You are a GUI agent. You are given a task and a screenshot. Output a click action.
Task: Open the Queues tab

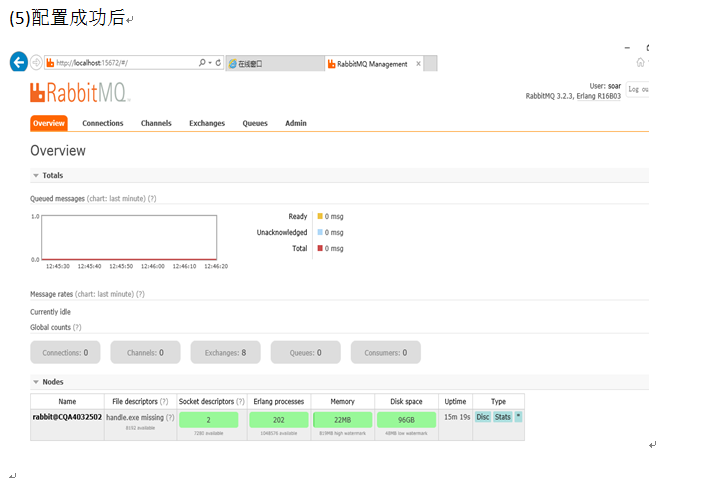pos(255,123)
